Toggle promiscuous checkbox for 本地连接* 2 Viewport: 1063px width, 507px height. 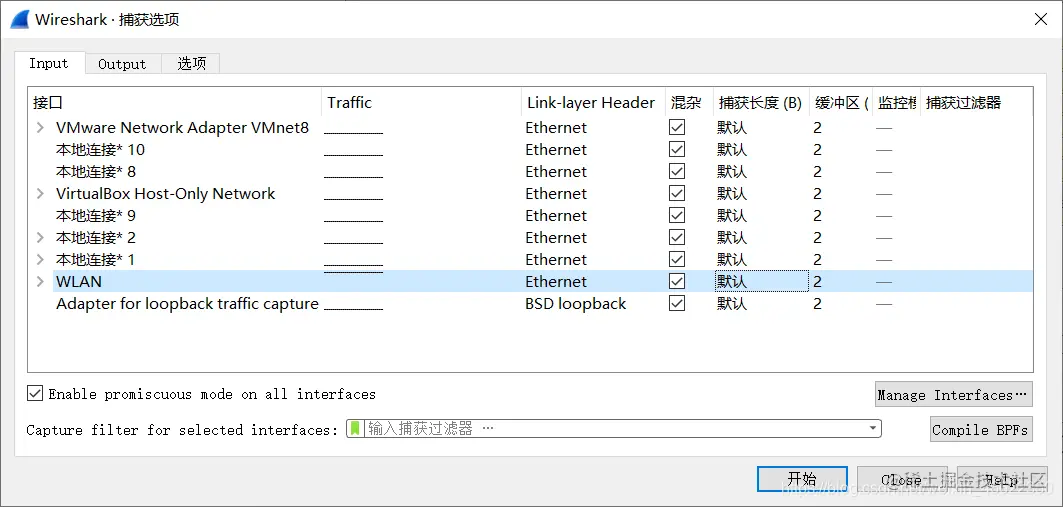(677, 237)
